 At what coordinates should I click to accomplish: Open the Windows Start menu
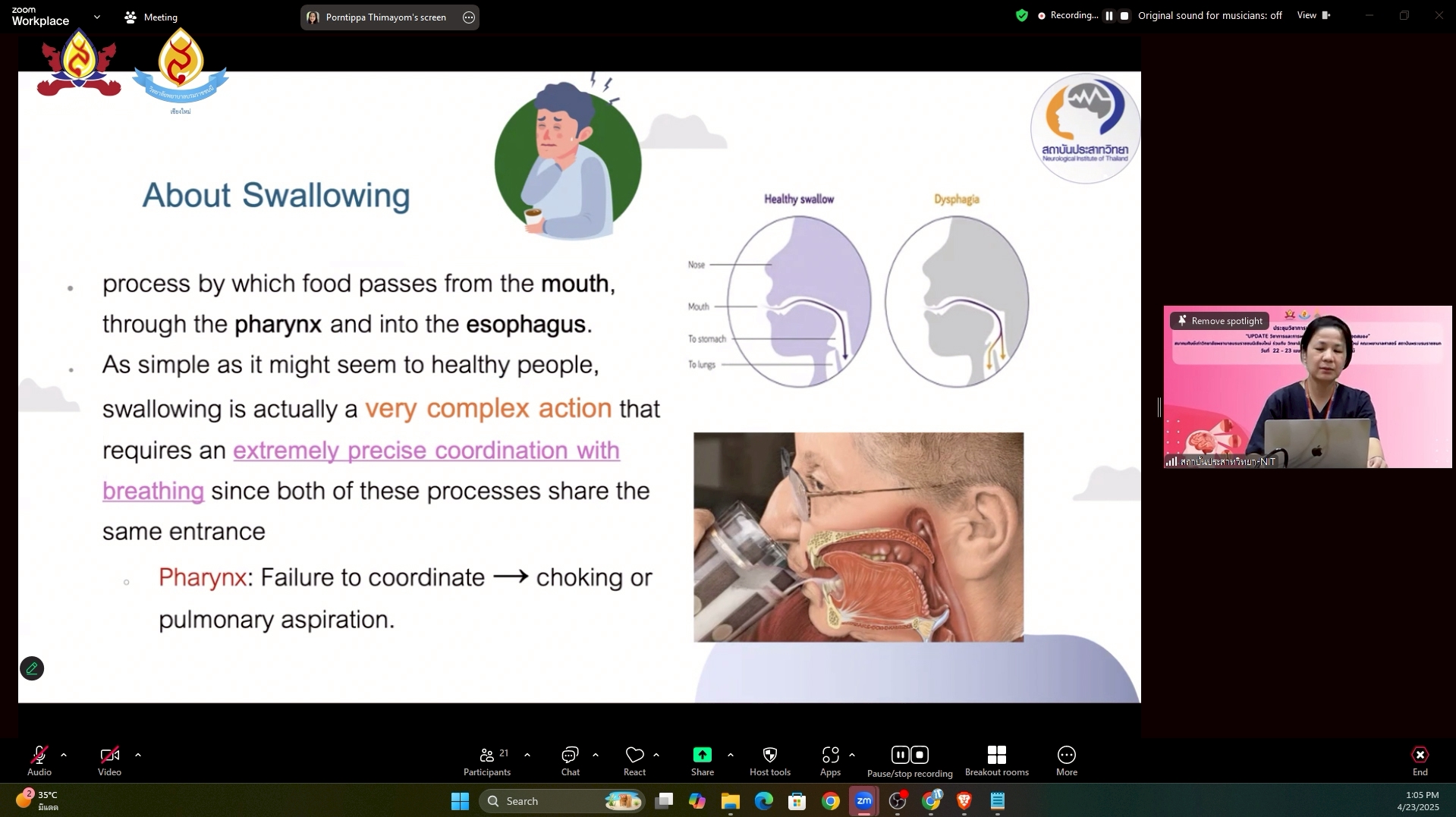click(x=460, y=801)
